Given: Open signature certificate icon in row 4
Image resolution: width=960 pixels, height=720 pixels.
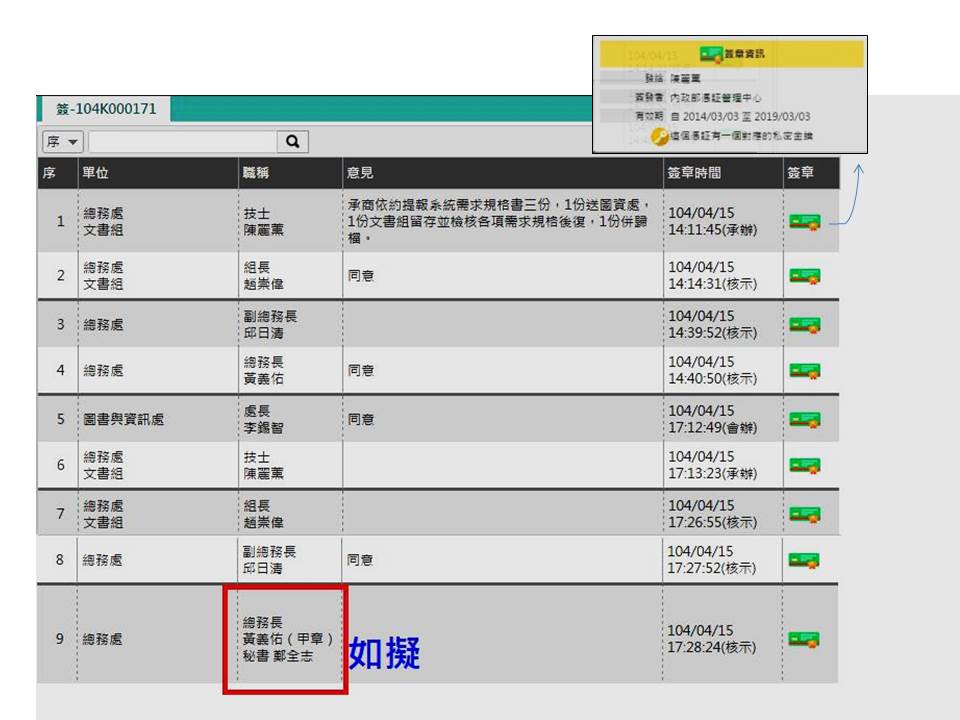Looking at the screenshot, I should (x=804, y=371).
